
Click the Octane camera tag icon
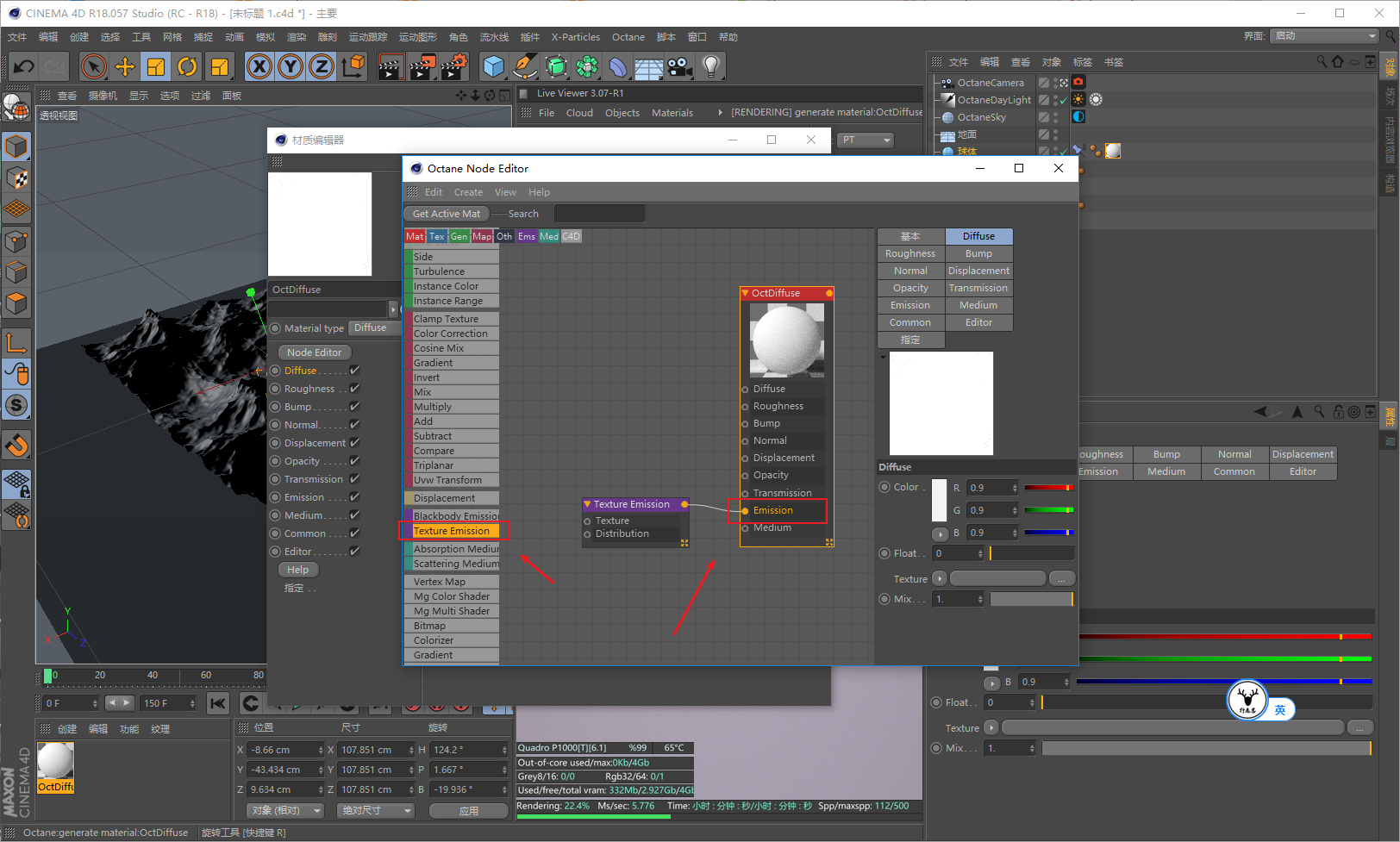point(1078,82)
